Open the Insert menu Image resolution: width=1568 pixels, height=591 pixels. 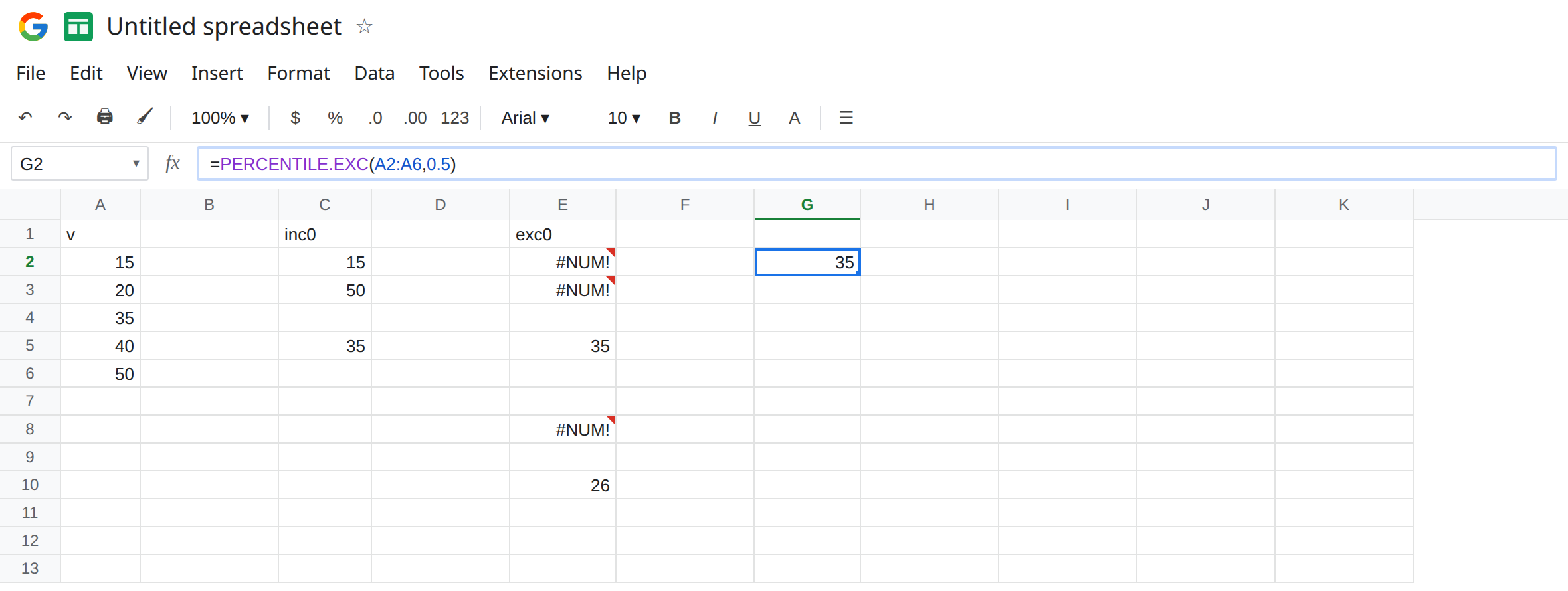click(217, 73)
